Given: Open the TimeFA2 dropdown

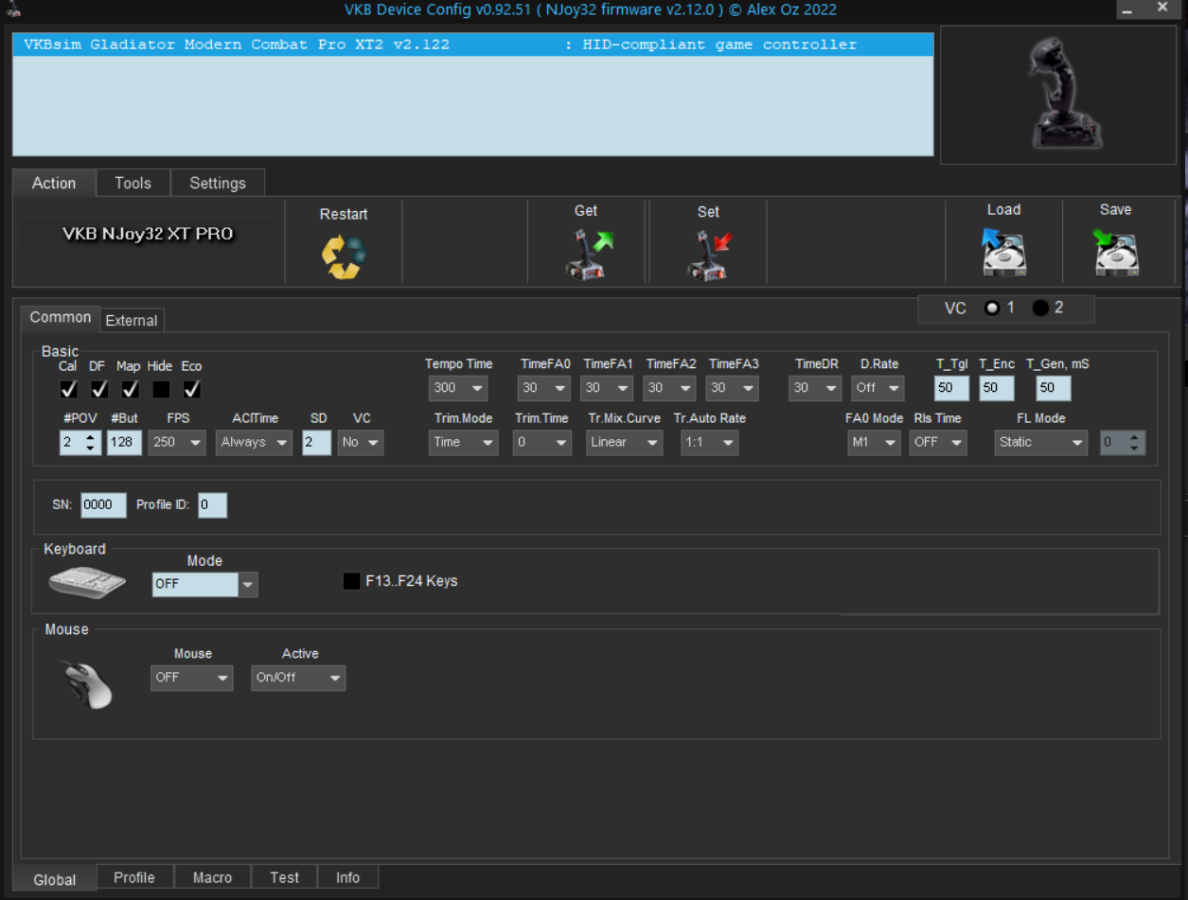Looking at the screenshot, I should (669, 388).
